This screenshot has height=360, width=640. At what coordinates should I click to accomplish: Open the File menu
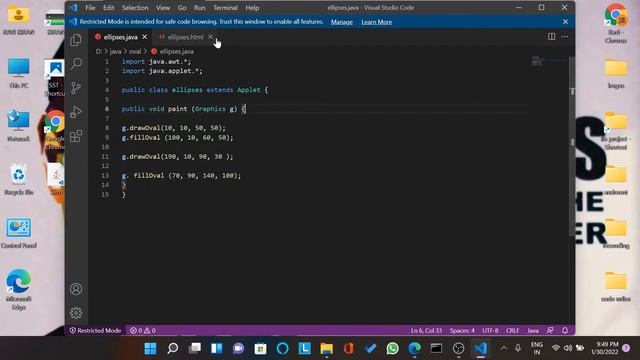point(90,8)
